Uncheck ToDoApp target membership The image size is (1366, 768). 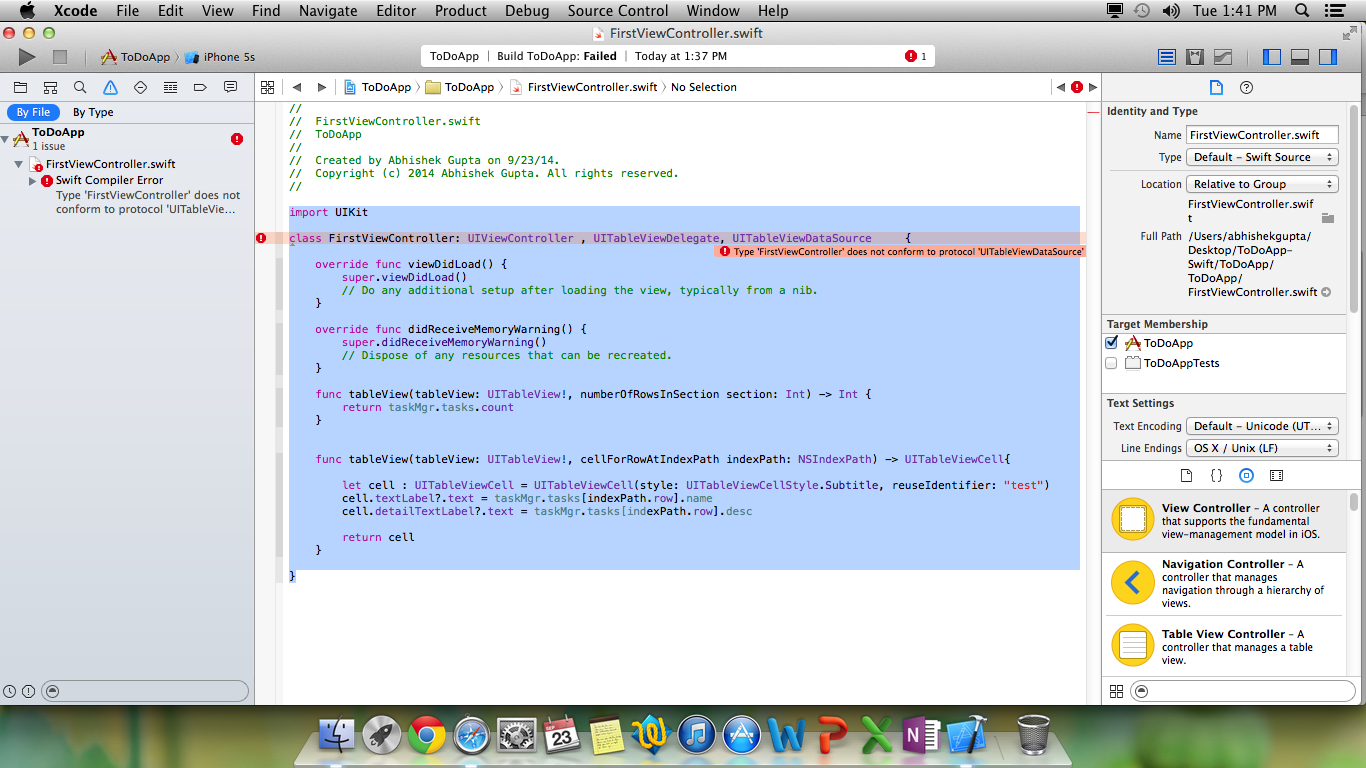point(1111,343)
